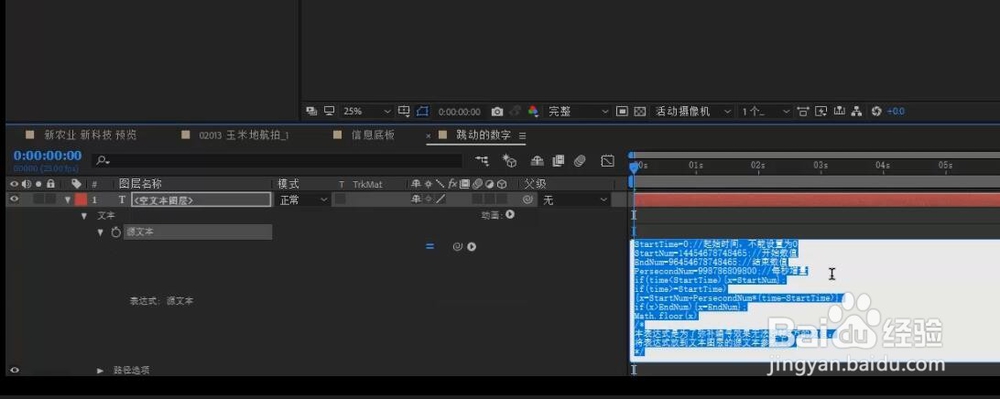Switch to 新农业 新科技 预览 tab
The height and width of the screenshot is (399, 1000).
click(90, 135)
